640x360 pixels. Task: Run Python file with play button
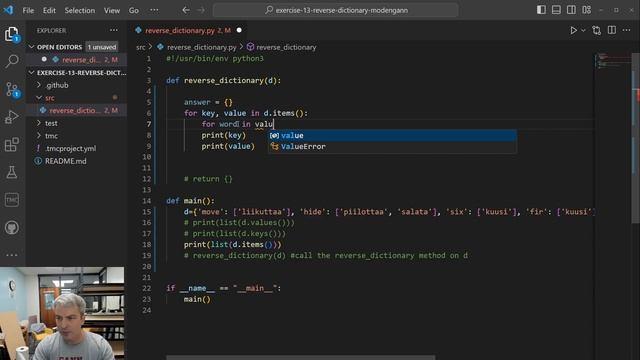tap(573, 30)
